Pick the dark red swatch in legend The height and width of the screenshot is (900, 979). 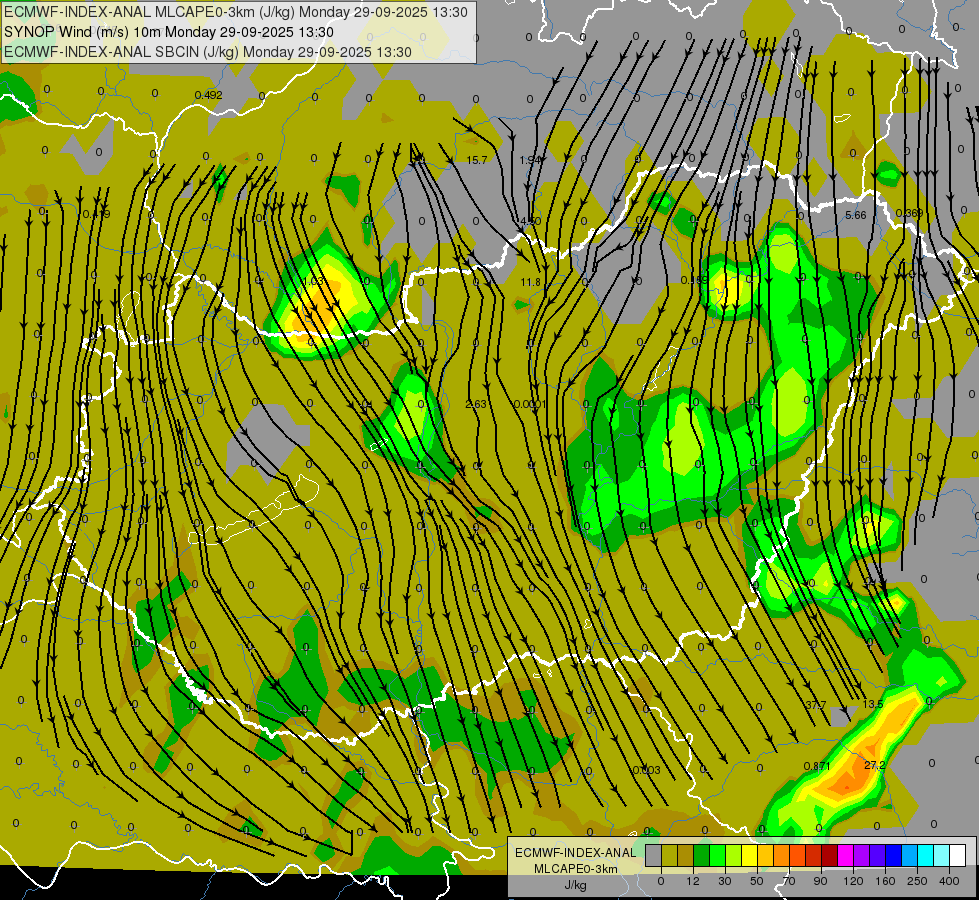[829, 855]
